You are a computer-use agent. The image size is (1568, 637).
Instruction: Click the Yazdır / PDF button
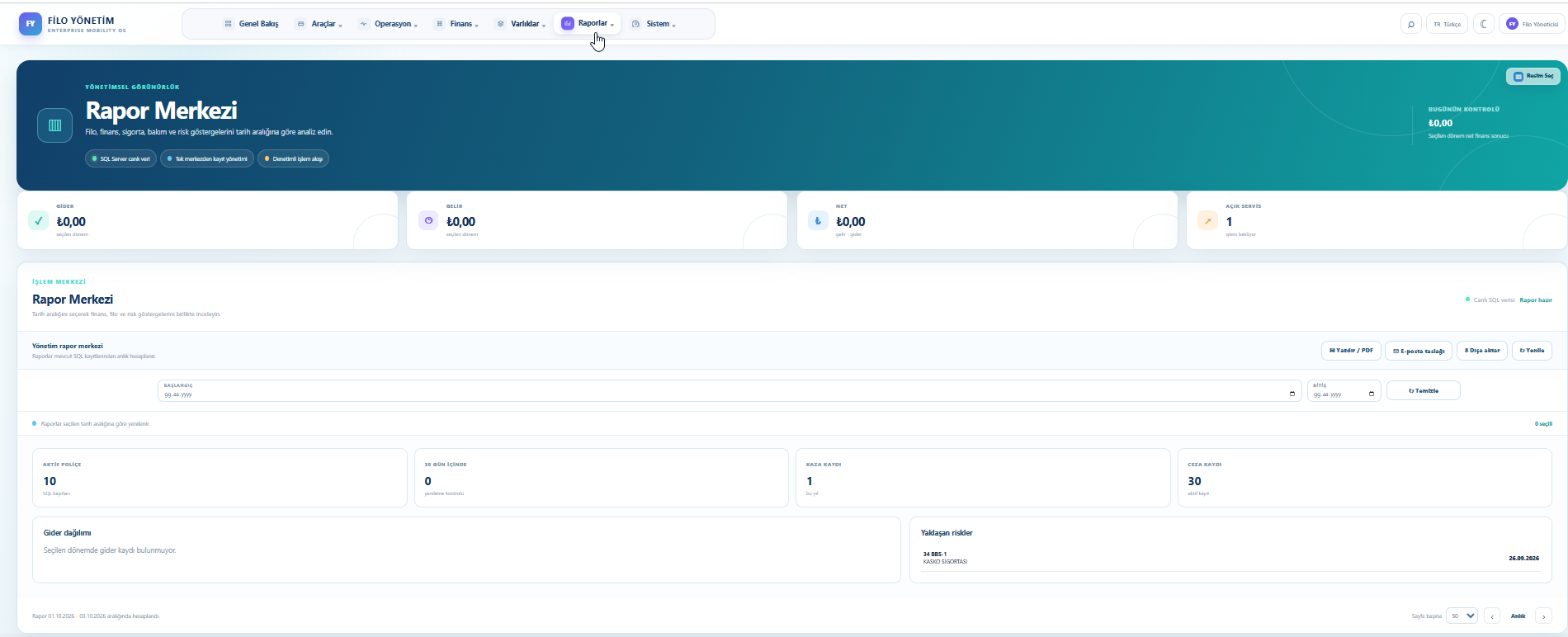click(x=1351, y=351)
